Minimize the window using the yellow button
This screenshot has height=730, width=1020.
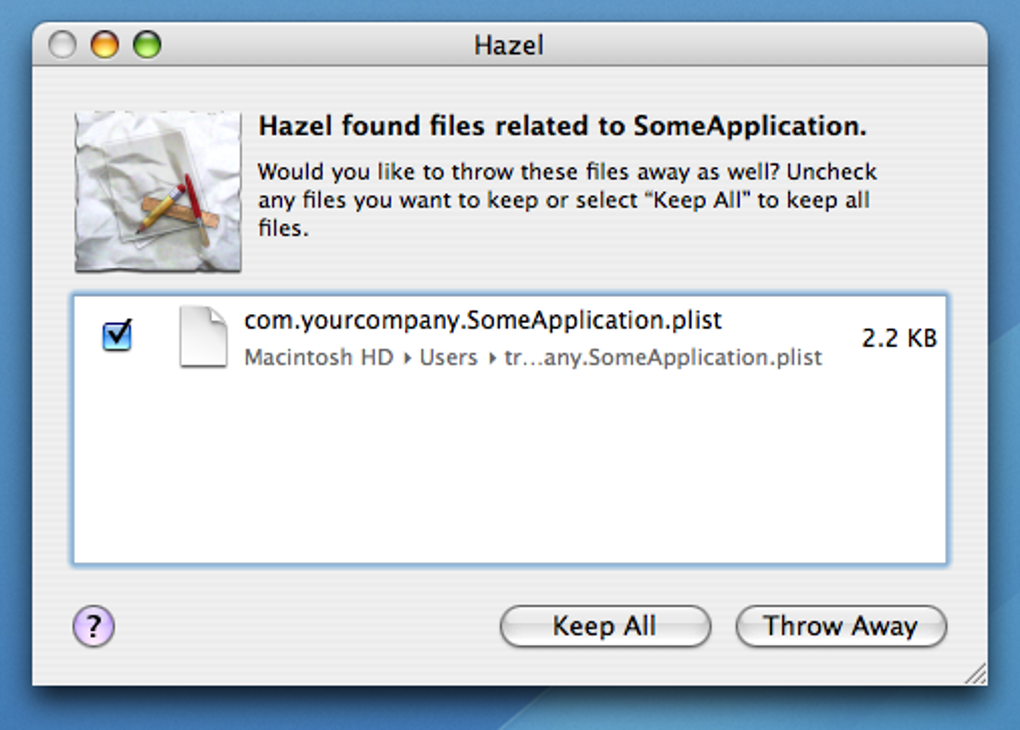point(104,45)
